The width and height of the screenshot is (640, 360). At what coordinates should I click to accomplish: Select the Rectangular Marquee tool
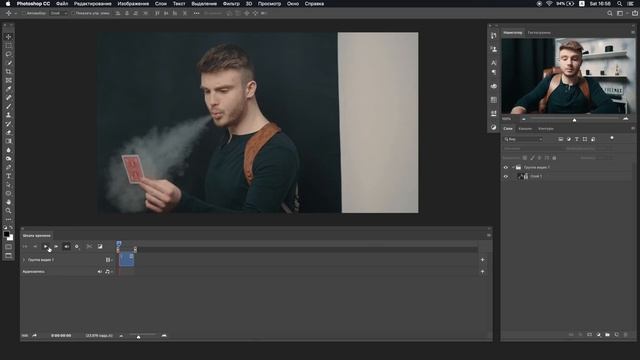pos(9,45)
